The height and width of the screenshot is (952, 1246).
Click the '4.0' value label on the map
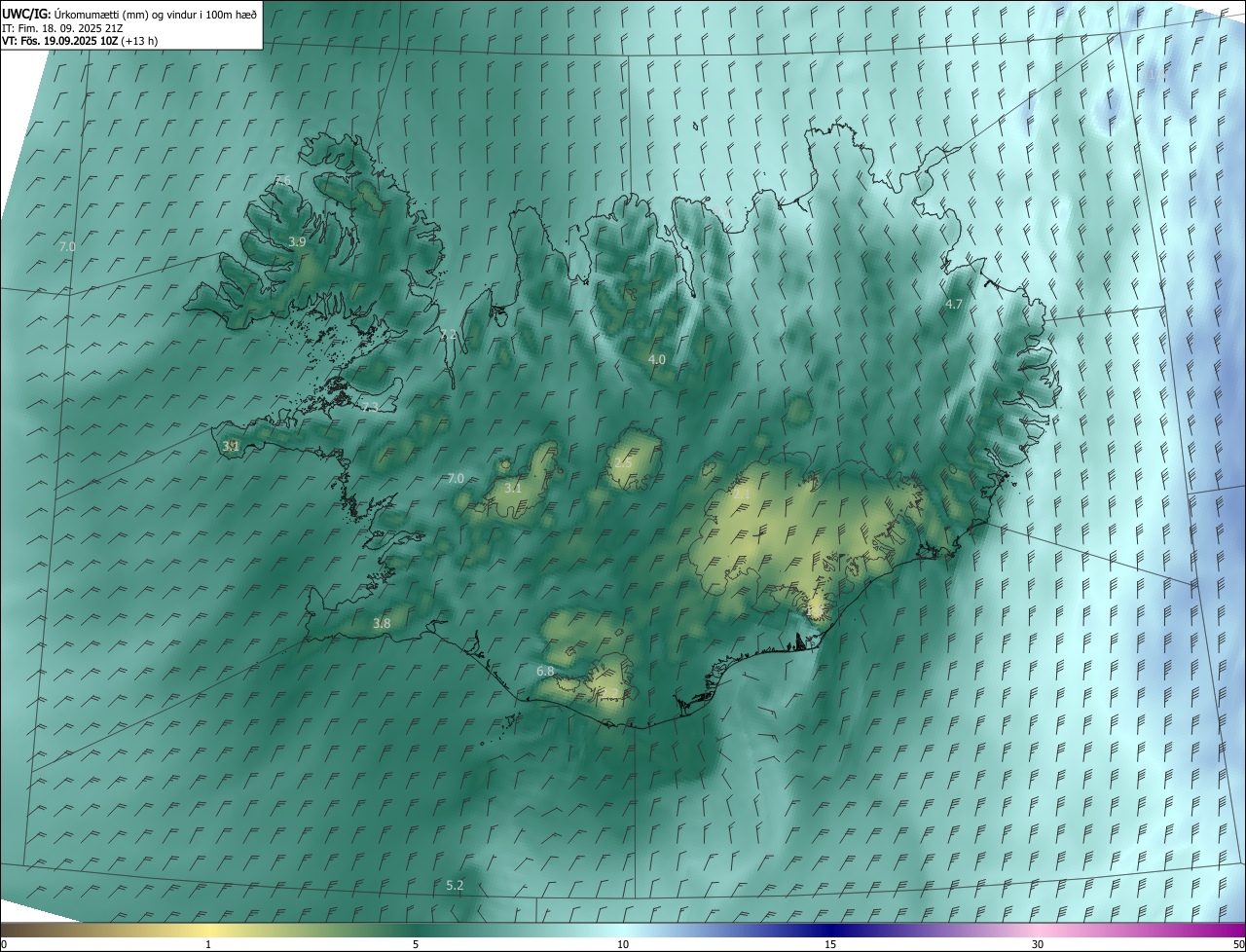pyautogui.click(x=657, y=359)
